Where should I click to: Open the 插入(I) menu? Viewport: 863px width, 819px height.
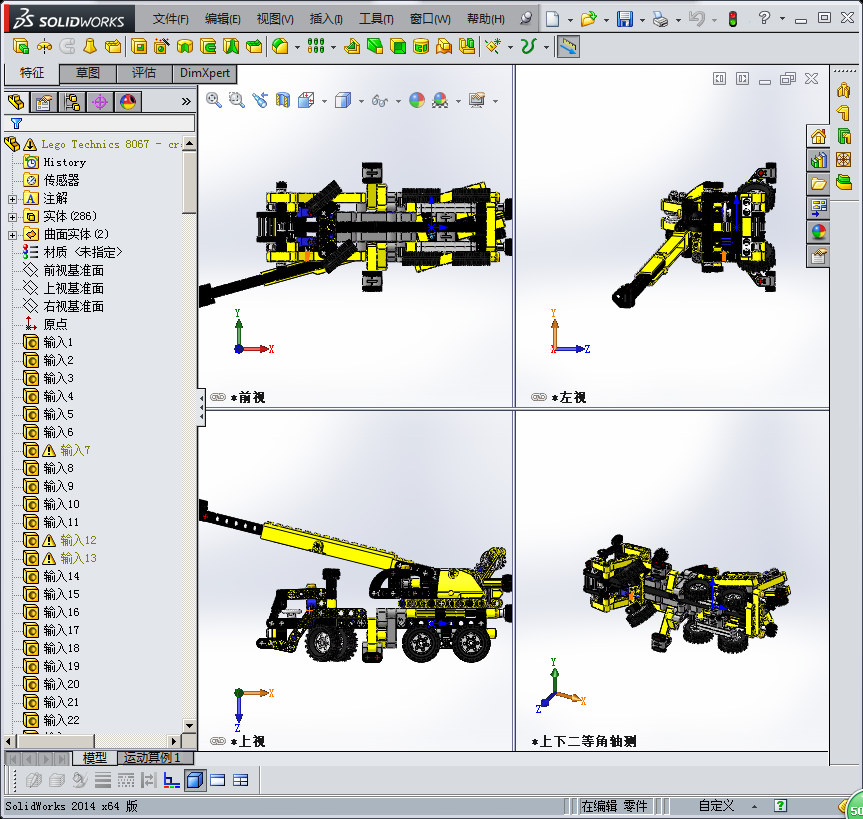pyautogui.click(x=326, y=19)
